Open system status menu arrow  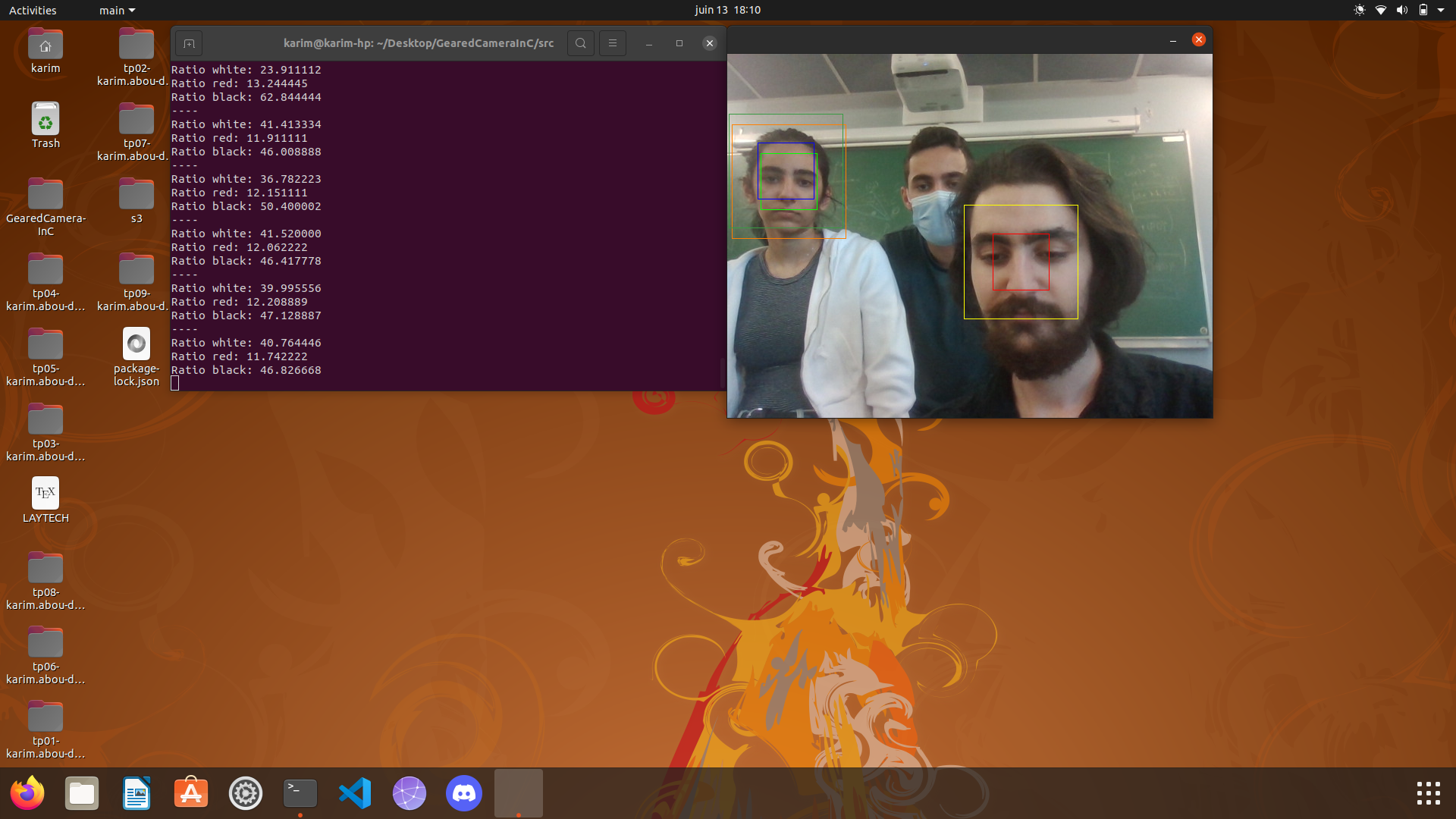click(x=1441, y=10)
